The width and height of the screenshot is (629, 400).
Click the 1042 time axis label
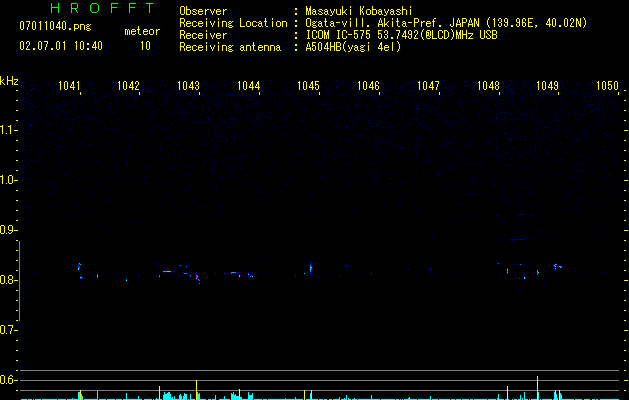tap(128, 86)
